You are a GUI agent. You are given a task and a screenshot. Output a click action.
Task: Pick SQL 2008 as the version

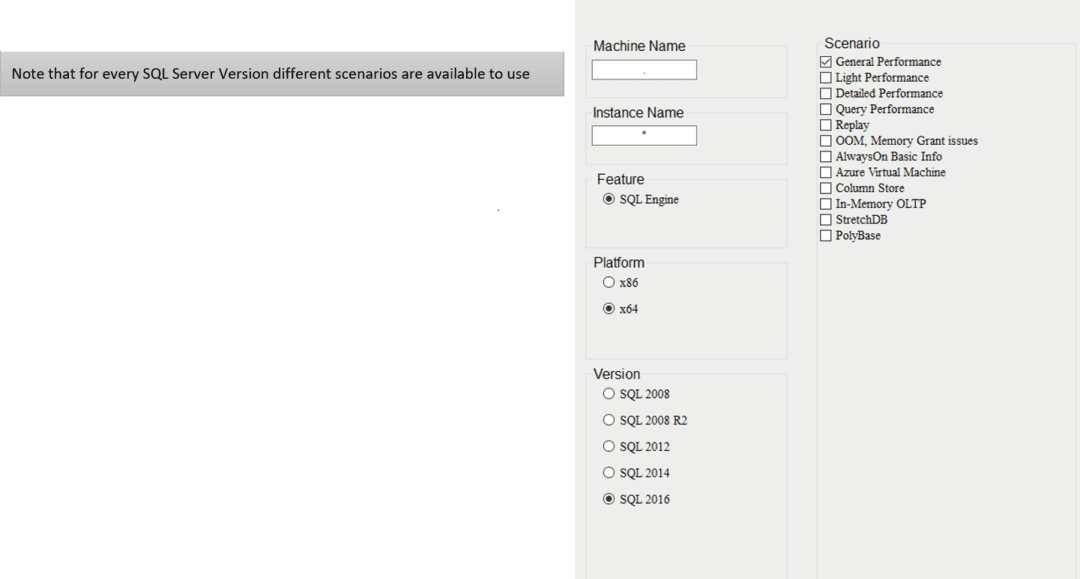tap(609, 394)
